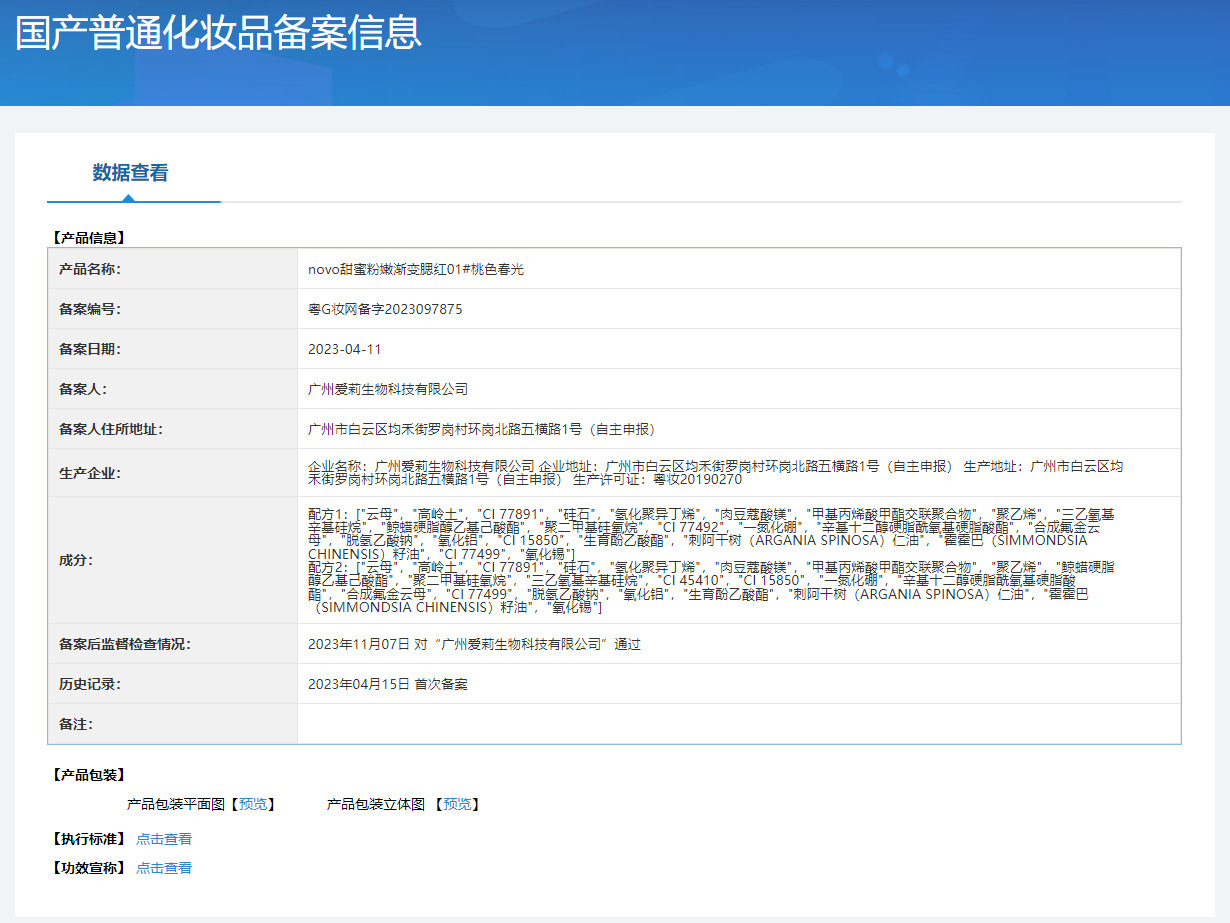Click the 【产品信息】 section heading
The width and height of the screenshot is (1230, 923).
[x=88, y=238]
